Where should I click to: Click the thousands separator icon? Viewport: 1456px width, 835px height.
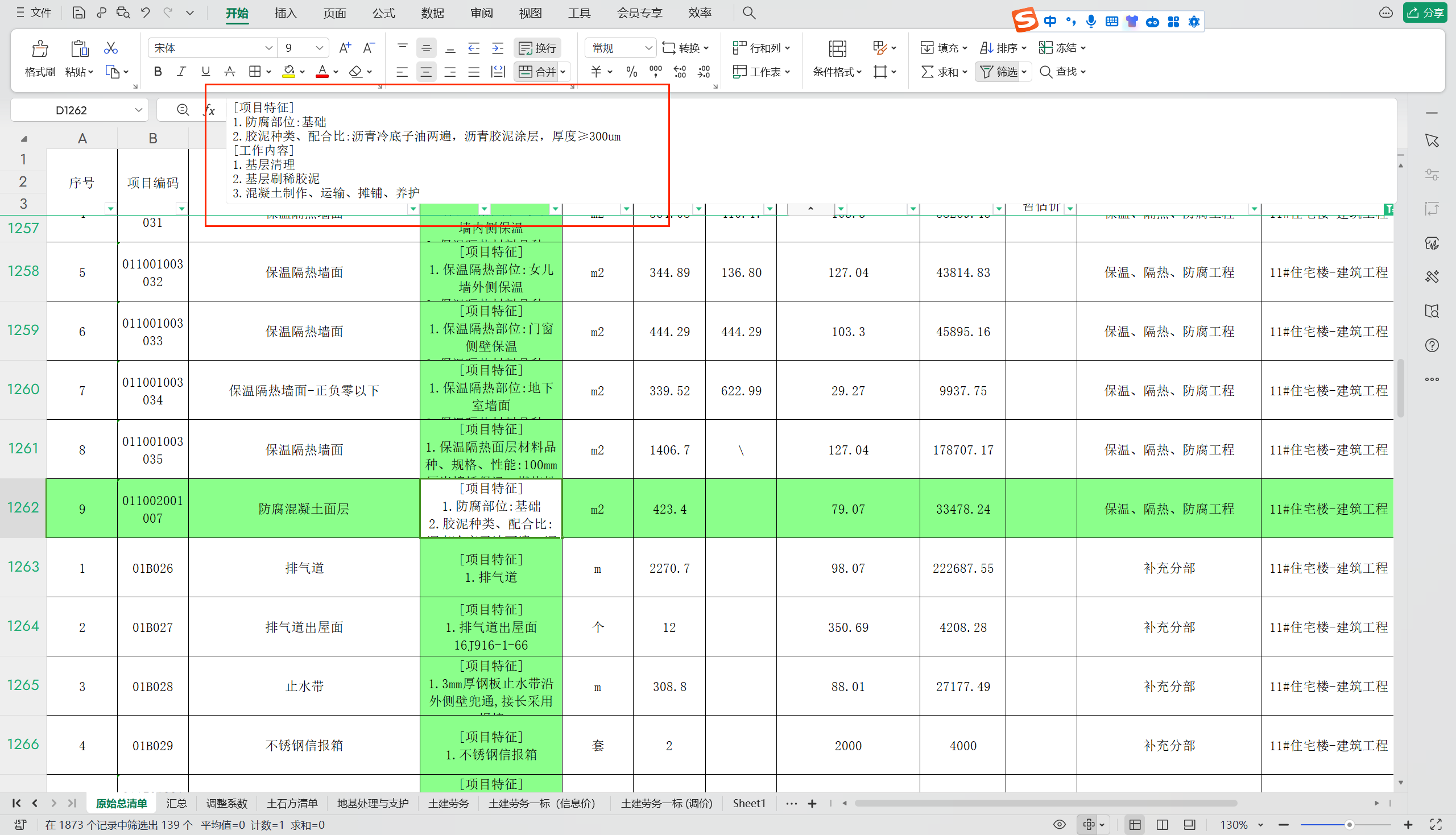pyautogui.click(x=655, y=72)
